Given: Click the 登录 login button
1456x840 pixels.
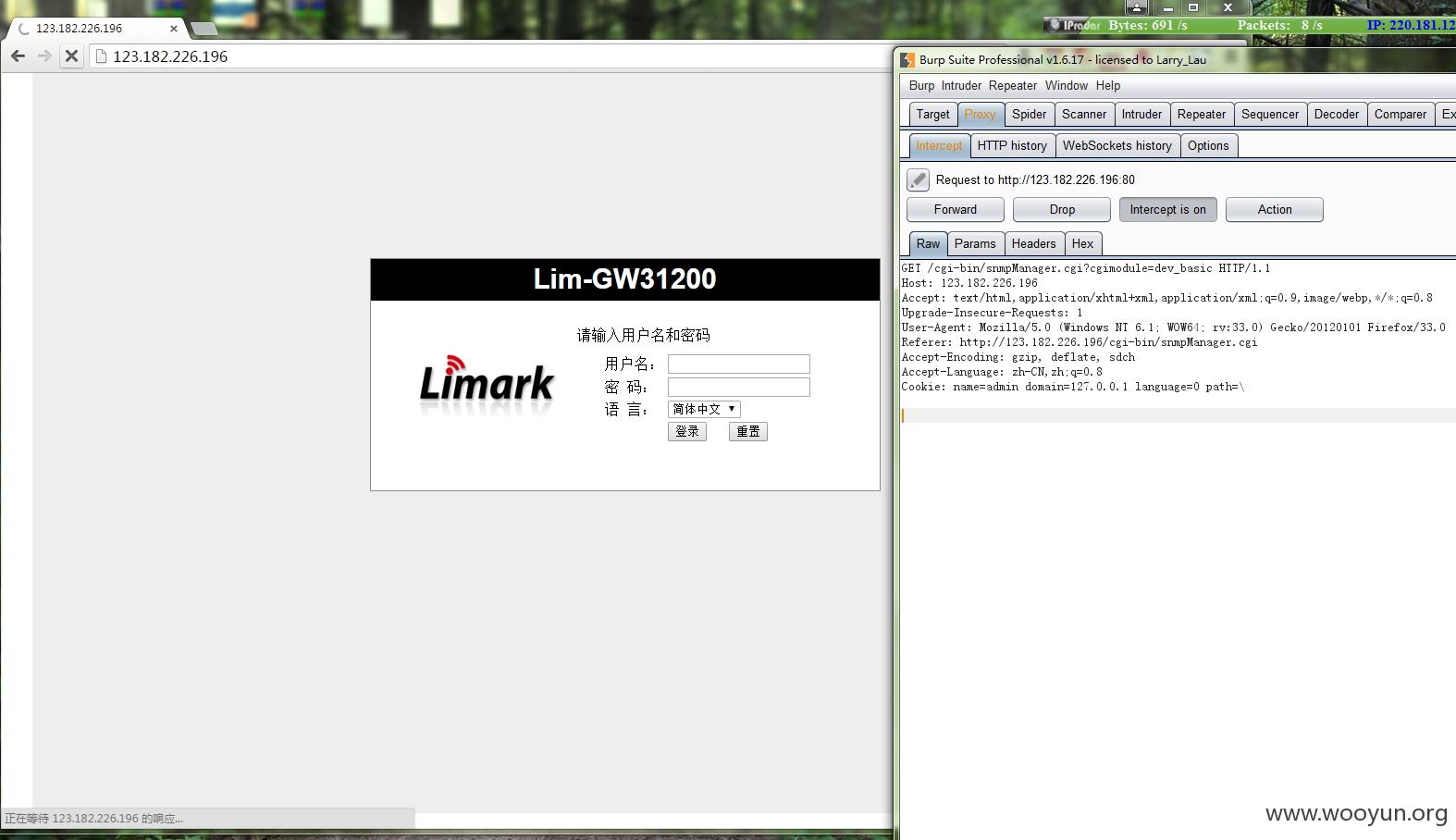Looking at the screenshot, I should (687, 431).
